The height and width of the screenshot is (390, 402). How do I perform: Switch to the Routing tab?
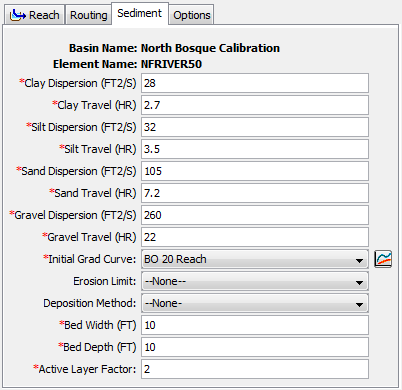(89, 15)
